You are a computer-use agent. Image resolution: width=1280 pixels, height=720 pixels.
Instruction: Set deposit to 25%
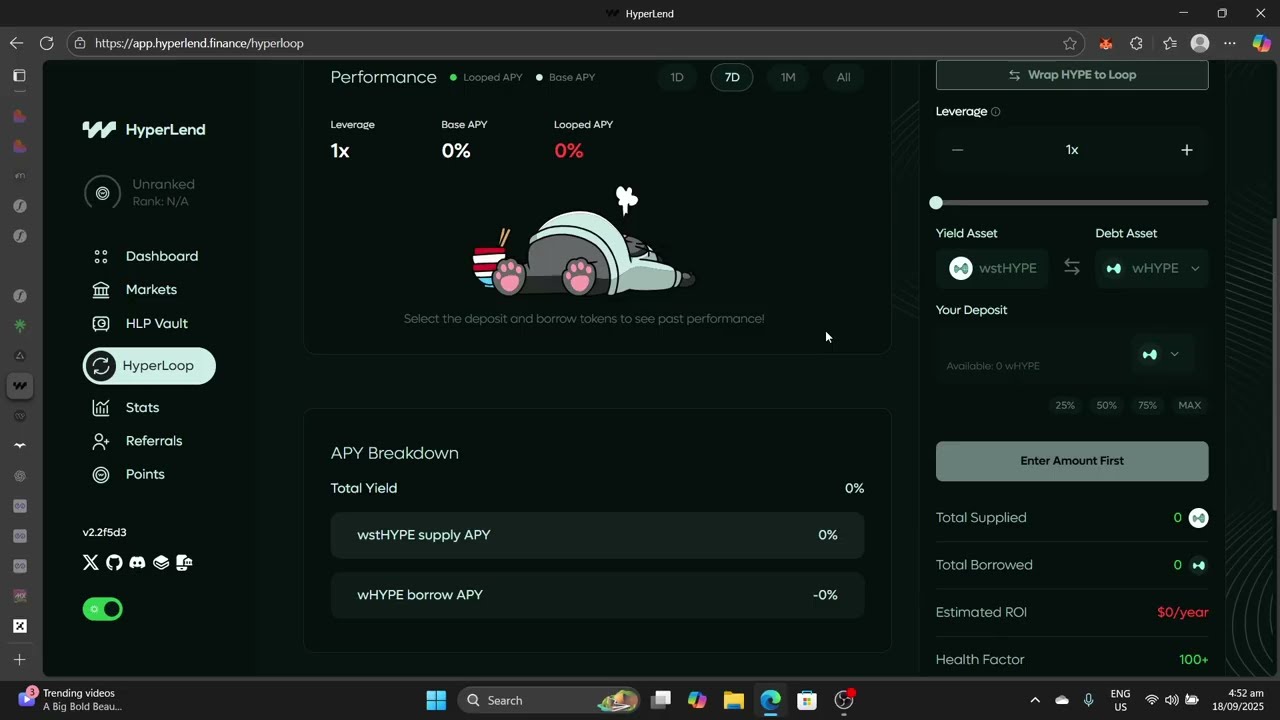pyautogui.click(x=1065, y=405)
